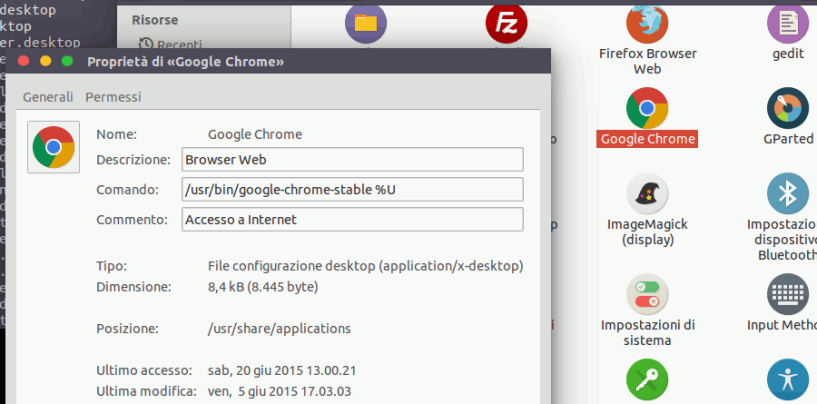Image resolution: width=817 pixels, height=404 pixels.
Task: Click the Nome value Google Chrome
Action: coord(255,134)
